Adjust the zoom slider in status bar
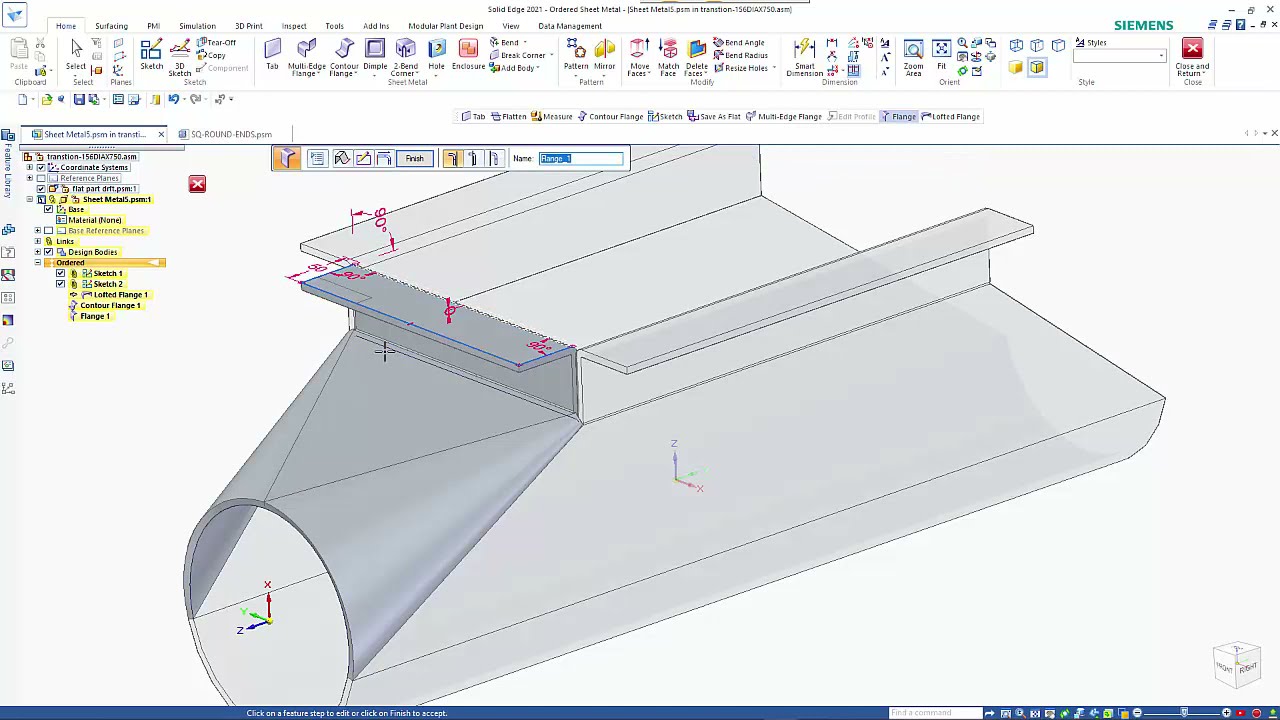 [x=1184, y=713]
